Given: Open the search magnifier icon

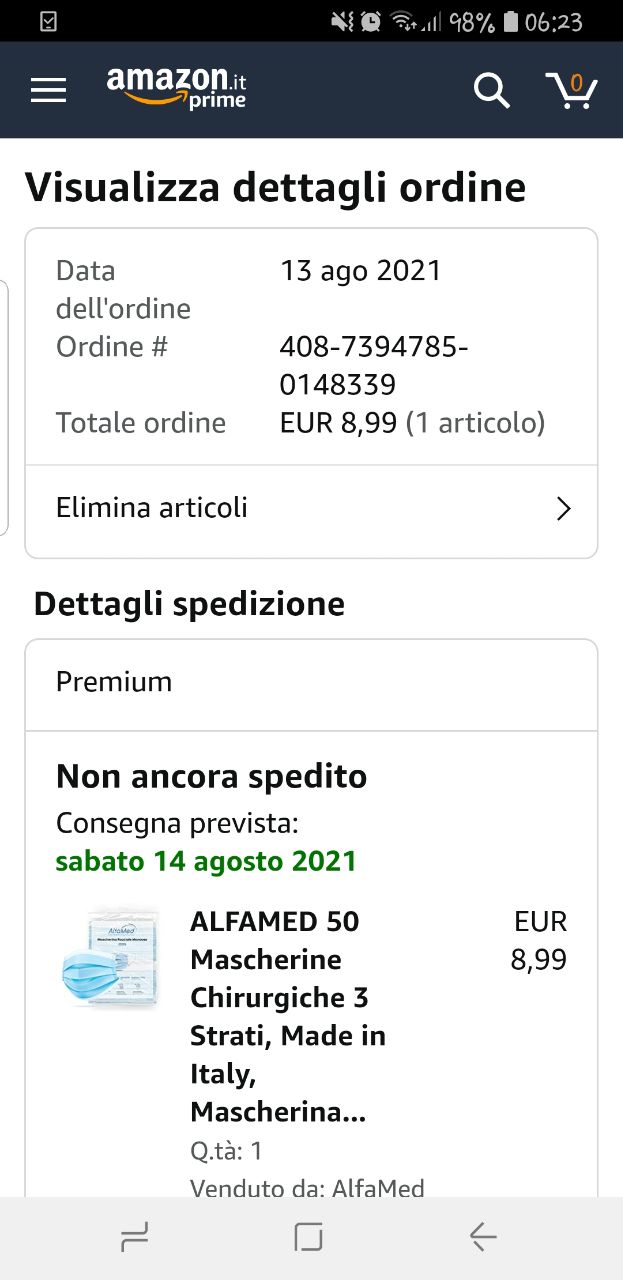Looking at the screenshot, I should [491, 90].
